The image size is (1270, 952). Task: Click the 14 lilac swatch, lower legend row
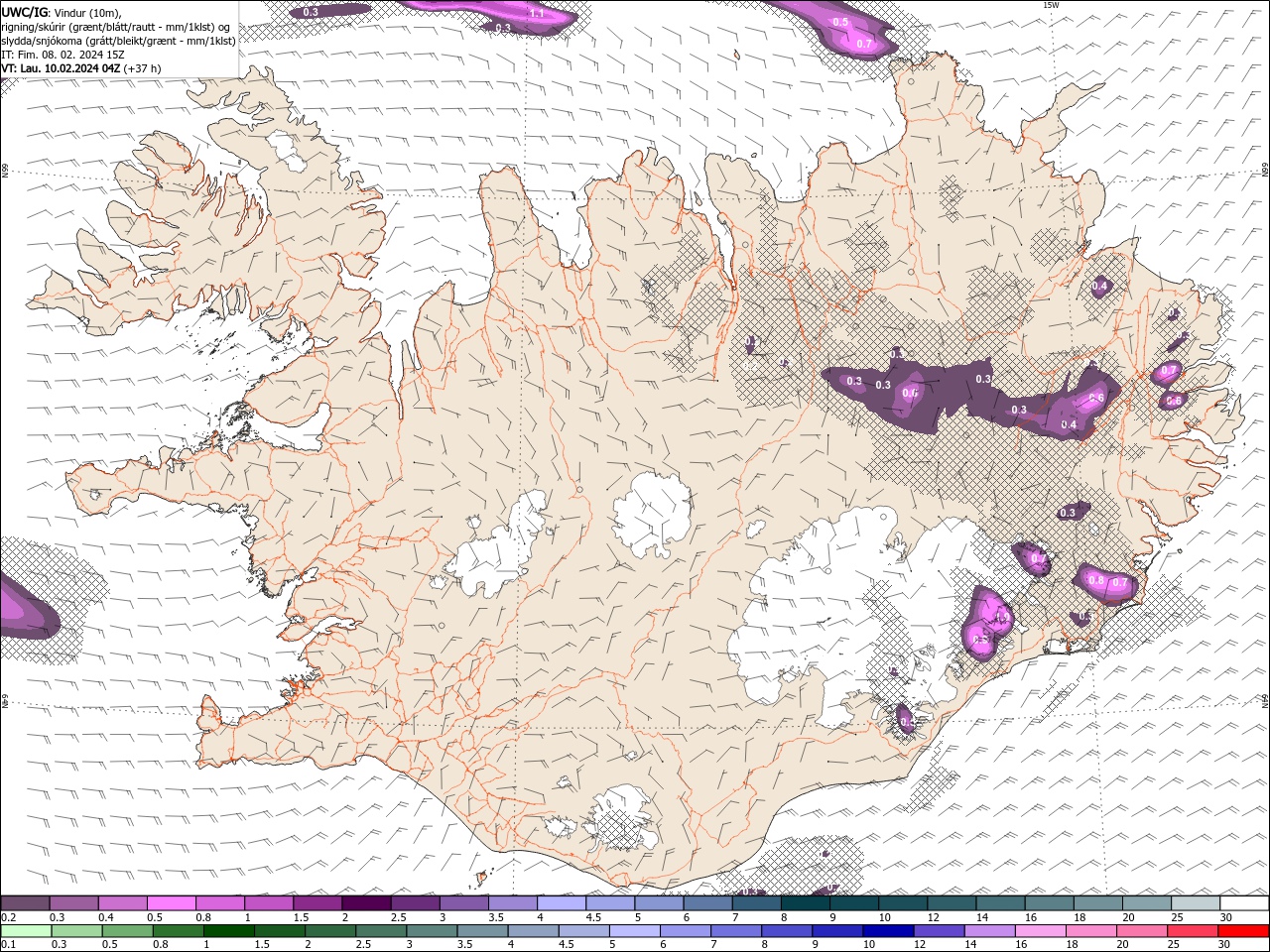989,931
